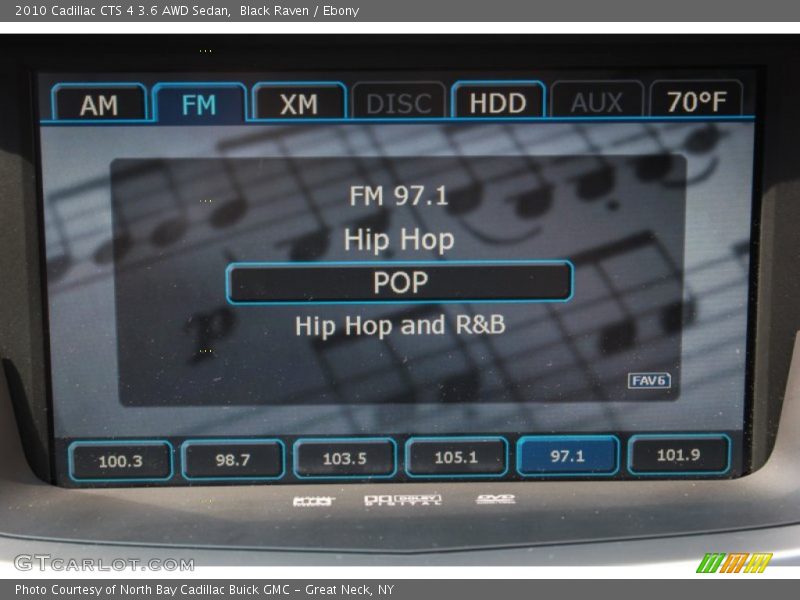Switch to the AM band tab
Viewport: 800px width, 600px height.
(x=98, y=103)
